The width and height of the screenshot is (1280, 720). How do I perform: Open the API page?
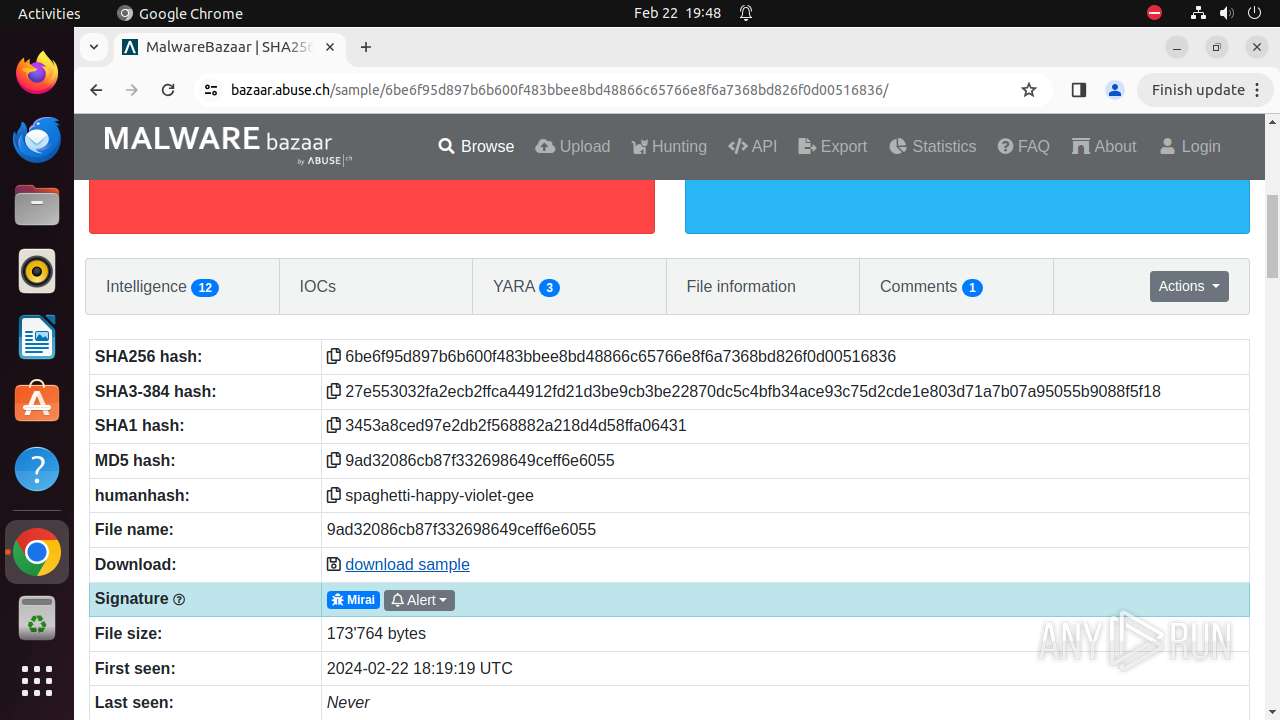[x=753, y=146]
